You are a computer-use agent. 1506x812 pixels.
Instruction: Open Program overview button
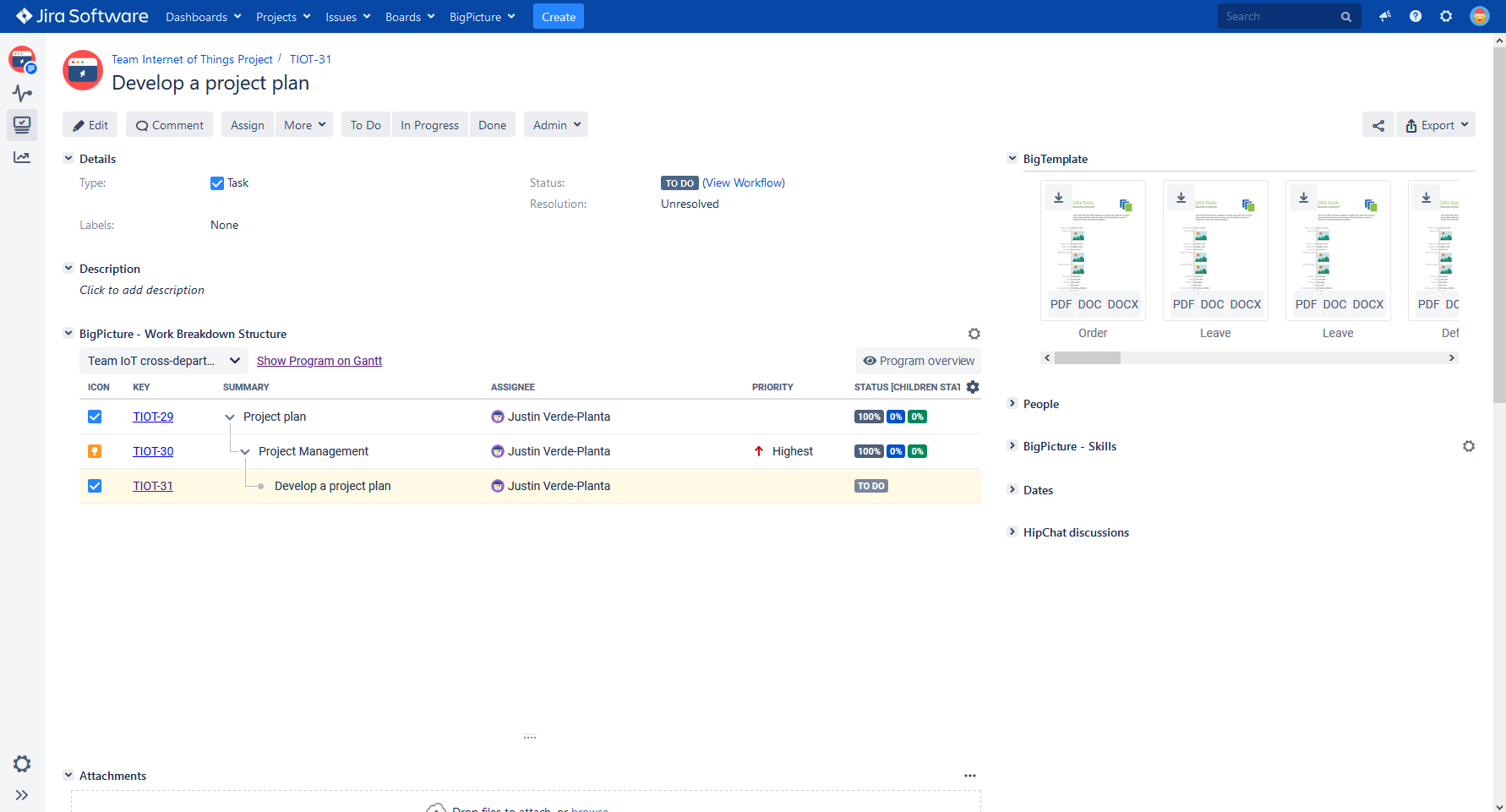pos(919,361)
